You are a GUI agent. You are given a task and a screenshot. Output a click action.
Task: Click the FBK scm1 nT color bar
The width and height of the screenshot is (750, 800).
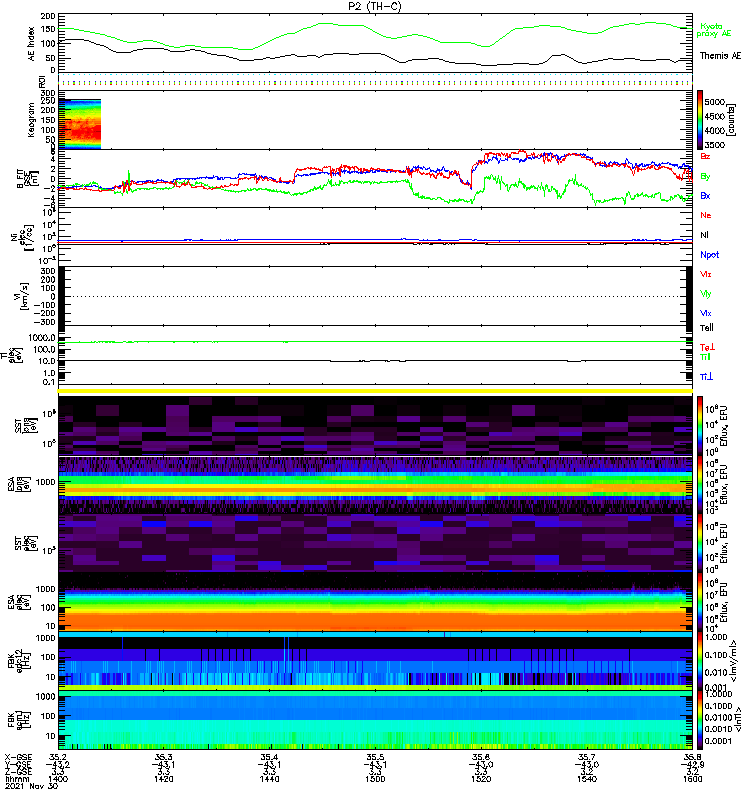click(700, 720)
